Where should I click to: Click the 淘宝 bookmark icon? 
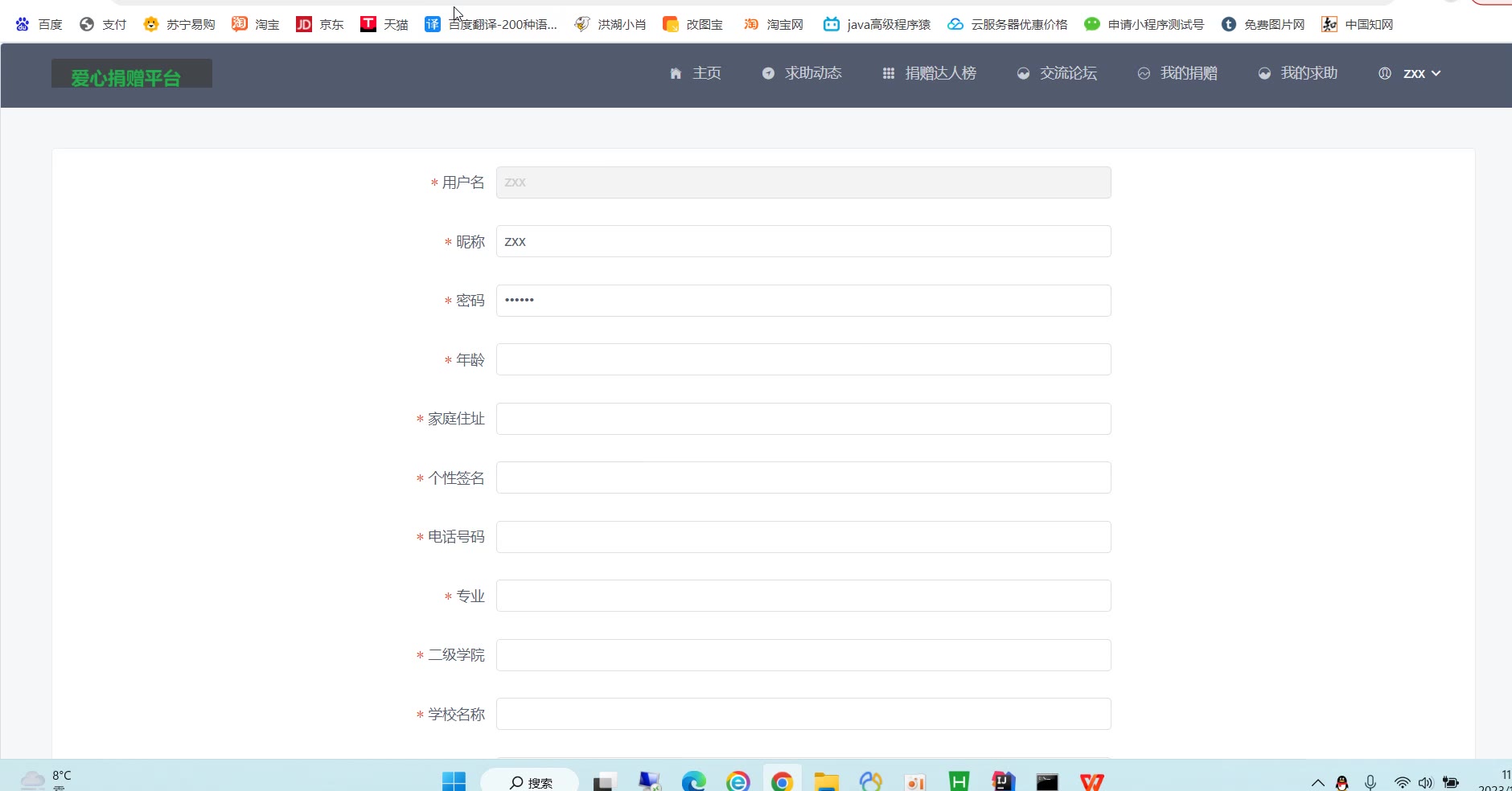pyautogui.click(x=240, y=24)
